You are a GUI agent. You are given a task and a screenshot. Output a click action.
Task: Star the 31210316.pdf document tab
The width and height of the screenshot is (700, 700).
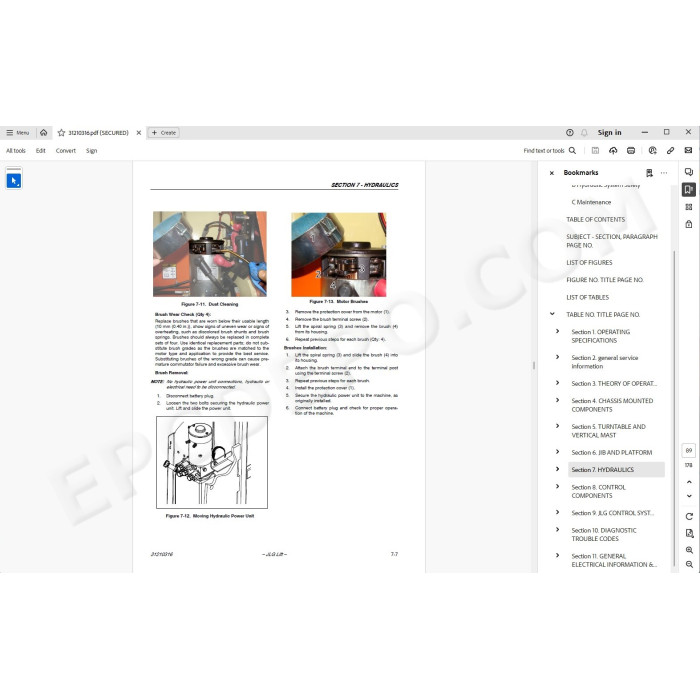click(x=62, y=133)
